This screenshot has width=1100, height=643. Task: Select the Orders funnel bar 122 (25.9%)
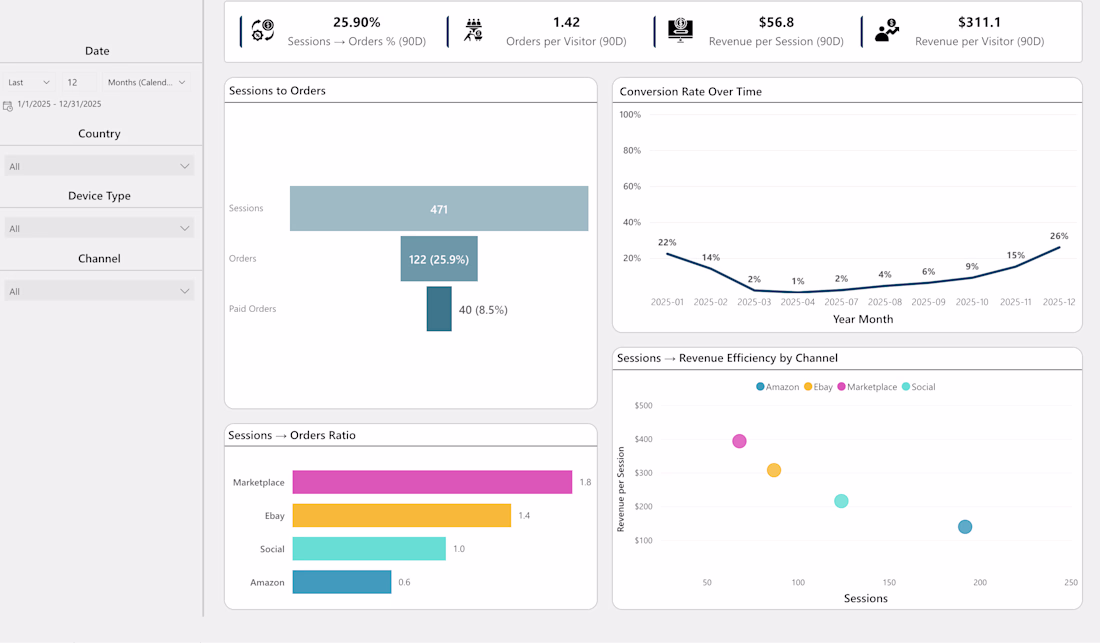click(439, 259)
